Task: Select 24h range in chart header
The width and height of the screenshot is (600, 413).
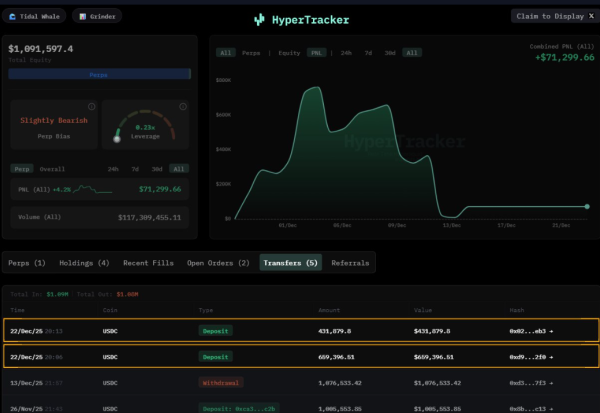Action: tap(346, 52)
